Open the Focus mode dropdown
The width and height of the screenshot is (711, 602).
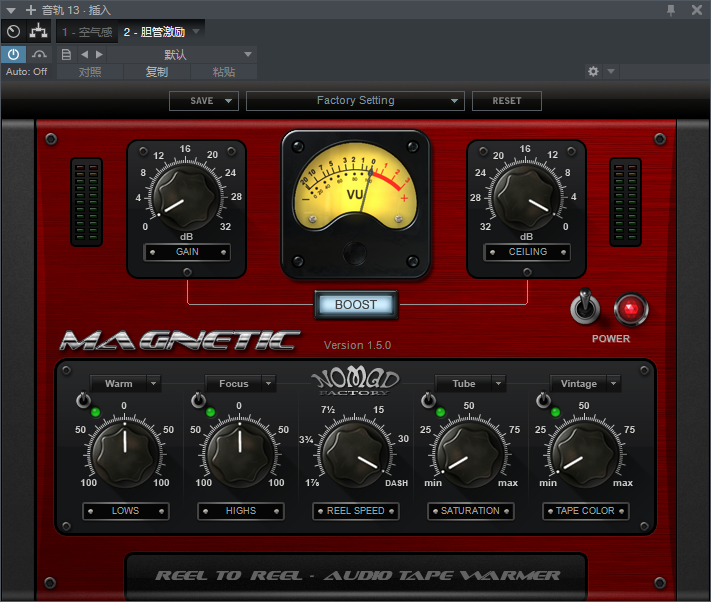pos(241,384)
